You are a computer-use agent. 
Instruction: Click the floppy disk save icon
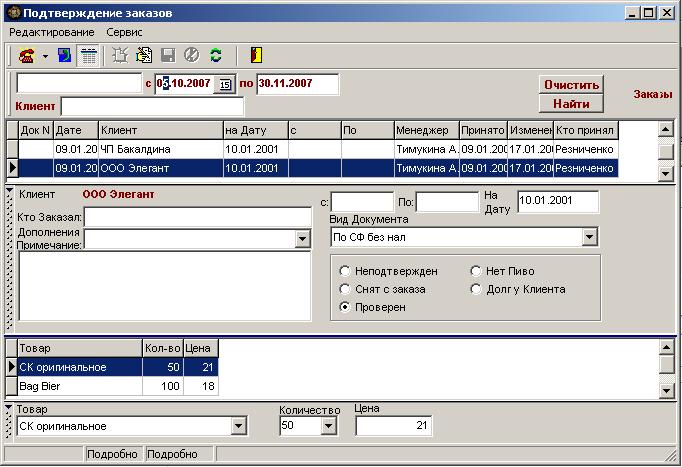(x=168, y=55)
